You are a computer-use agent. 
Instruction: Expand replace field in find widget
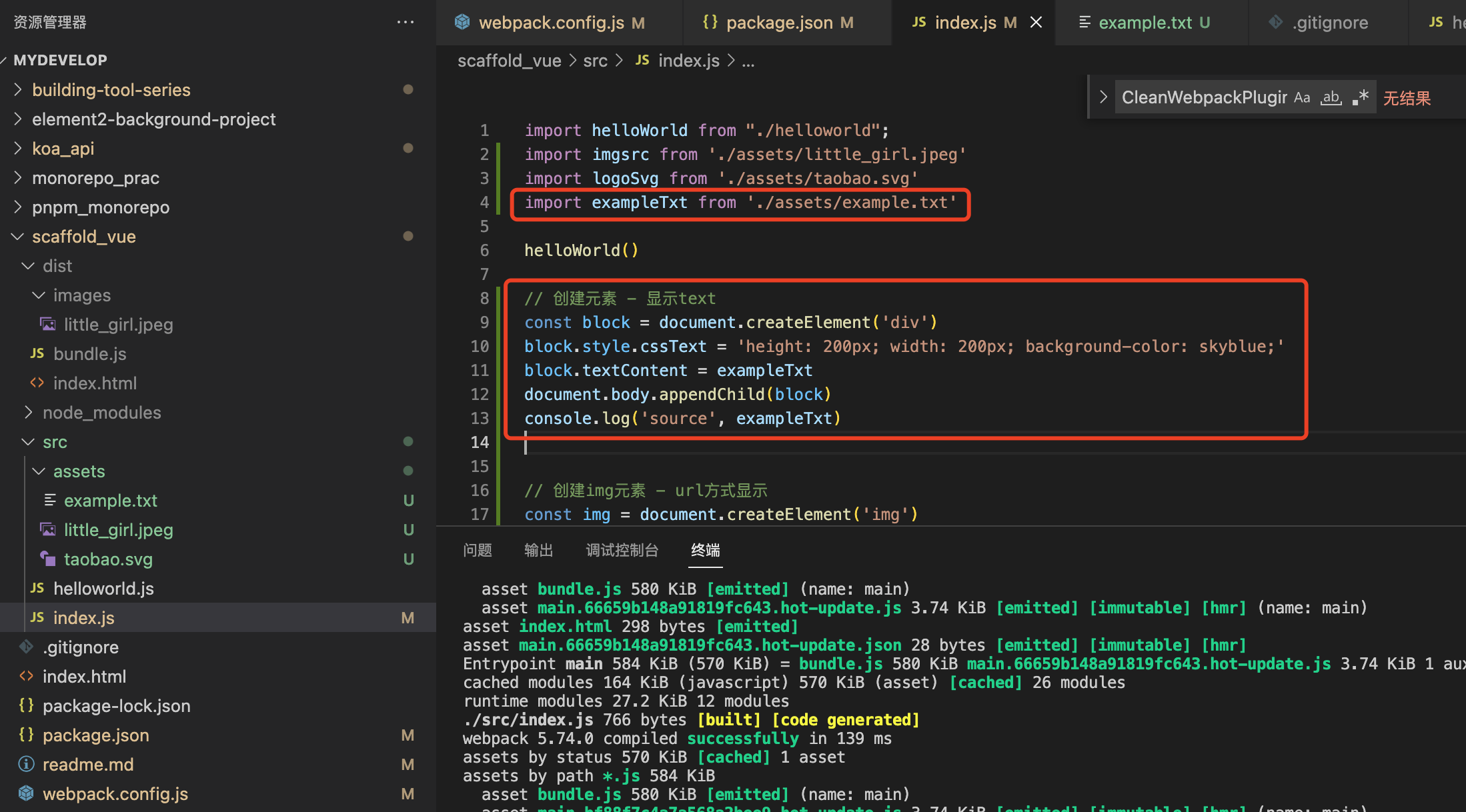1103,97
